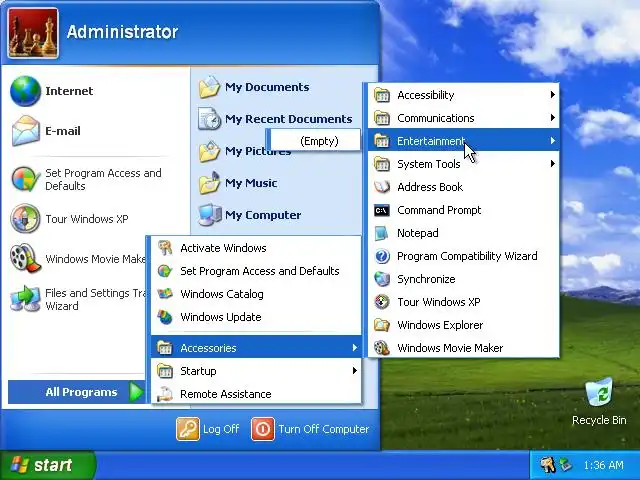
Task: Click Synchronize text label
Action: click(426, 279)
